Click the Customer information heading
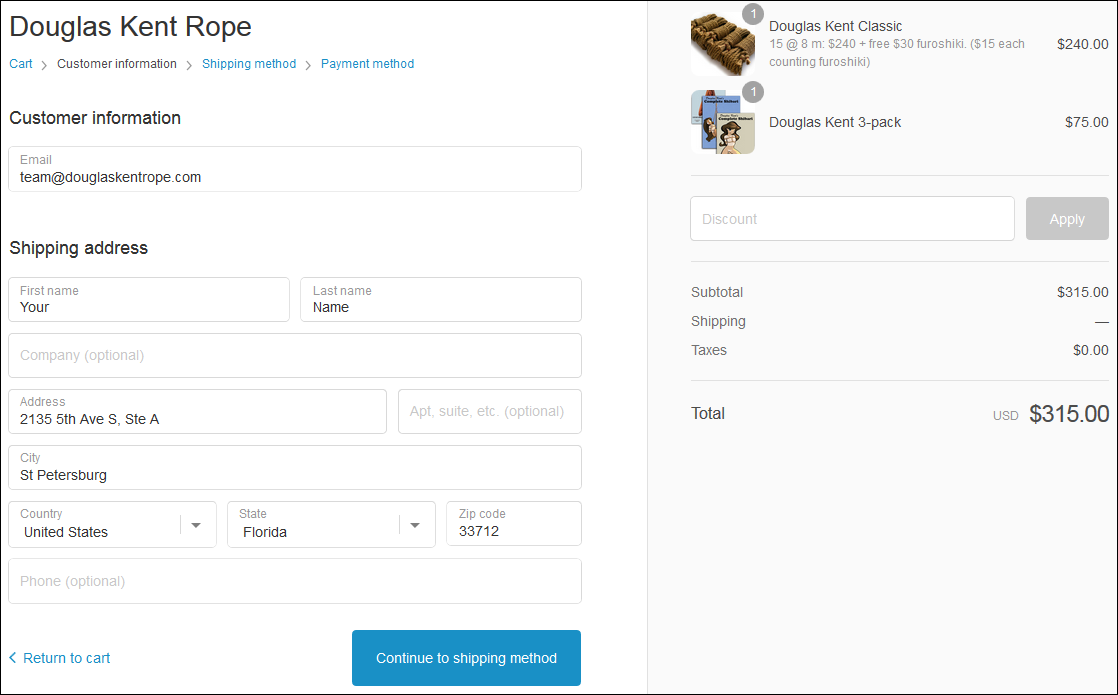This screenshot has width=1118, height=695. (x=95, y=118)
